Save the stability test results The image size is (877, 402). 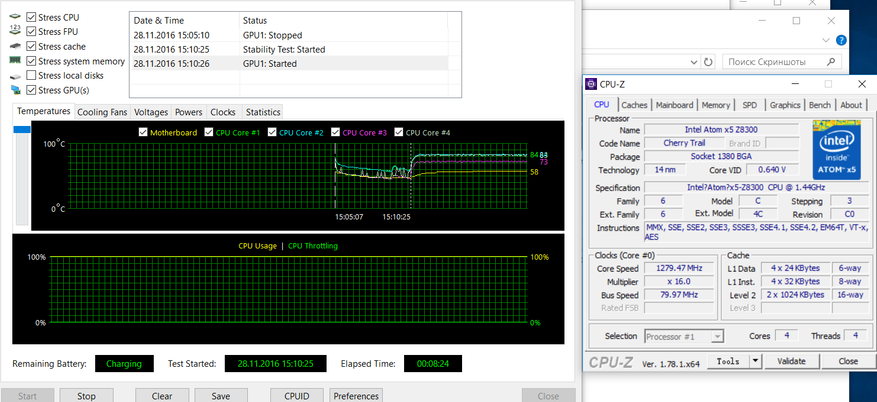[221, 395]
